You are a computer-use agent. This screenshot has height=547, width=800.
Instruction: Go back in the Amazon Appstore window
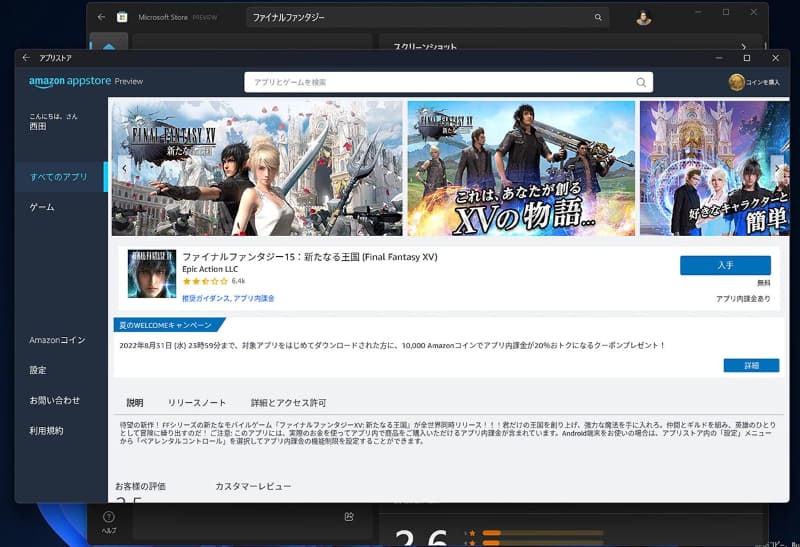tap(26, 58)
